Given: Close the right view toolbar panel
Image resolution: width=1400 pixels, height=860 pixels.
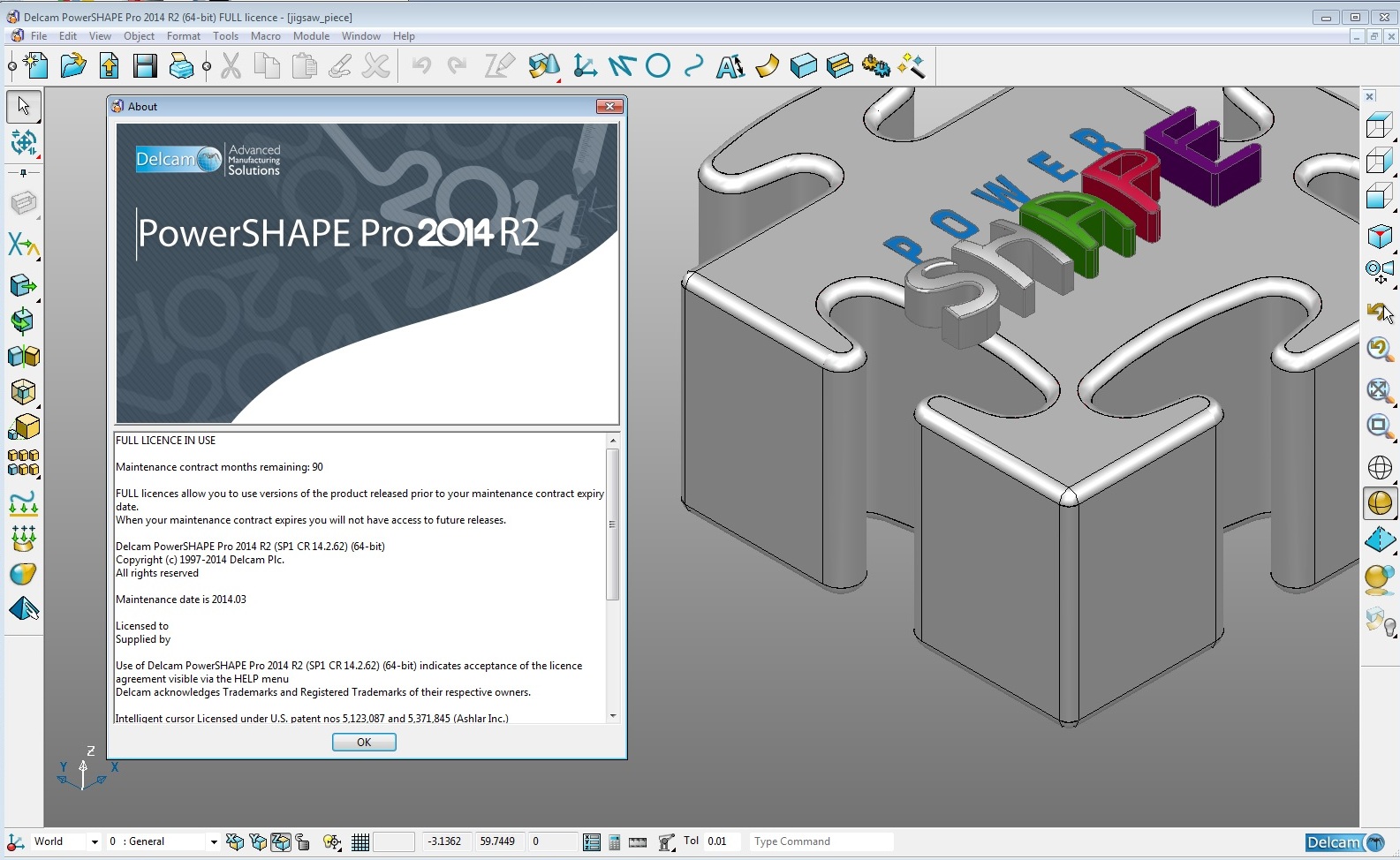Looking at the screenshot, I should [1370, 96].
